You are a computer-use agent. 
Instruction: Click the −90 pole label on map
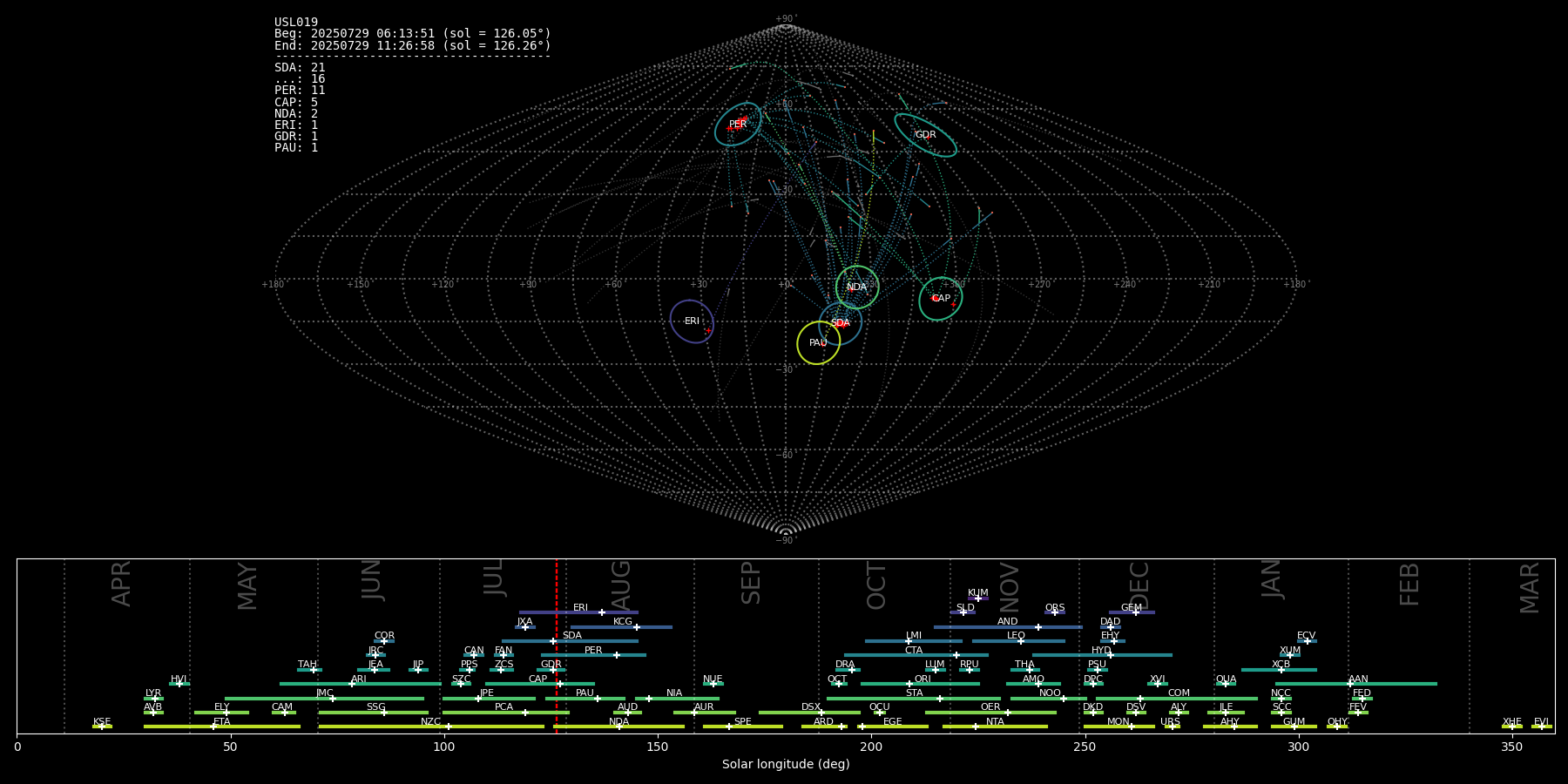tap(785, 541)
